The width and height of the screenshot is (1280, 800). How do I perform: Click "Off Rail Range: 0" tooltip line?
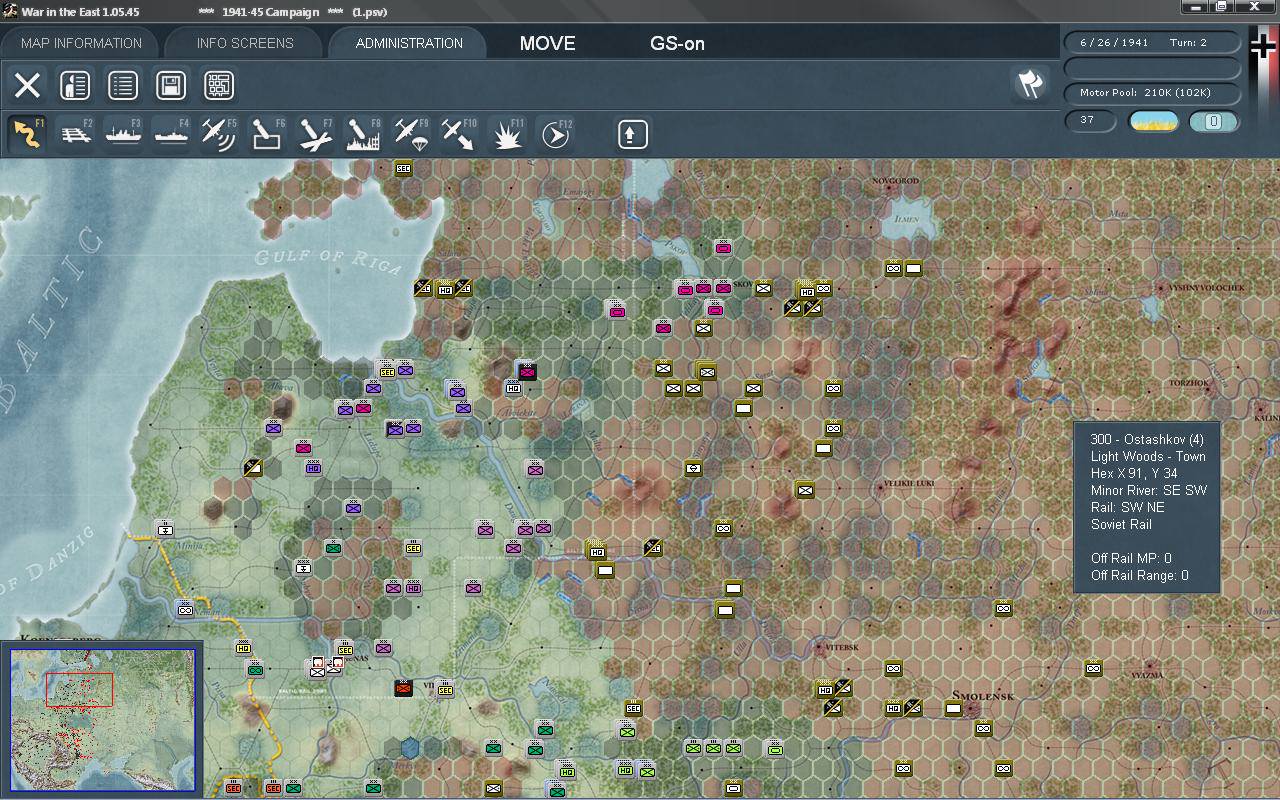(x=1140, y=575)
